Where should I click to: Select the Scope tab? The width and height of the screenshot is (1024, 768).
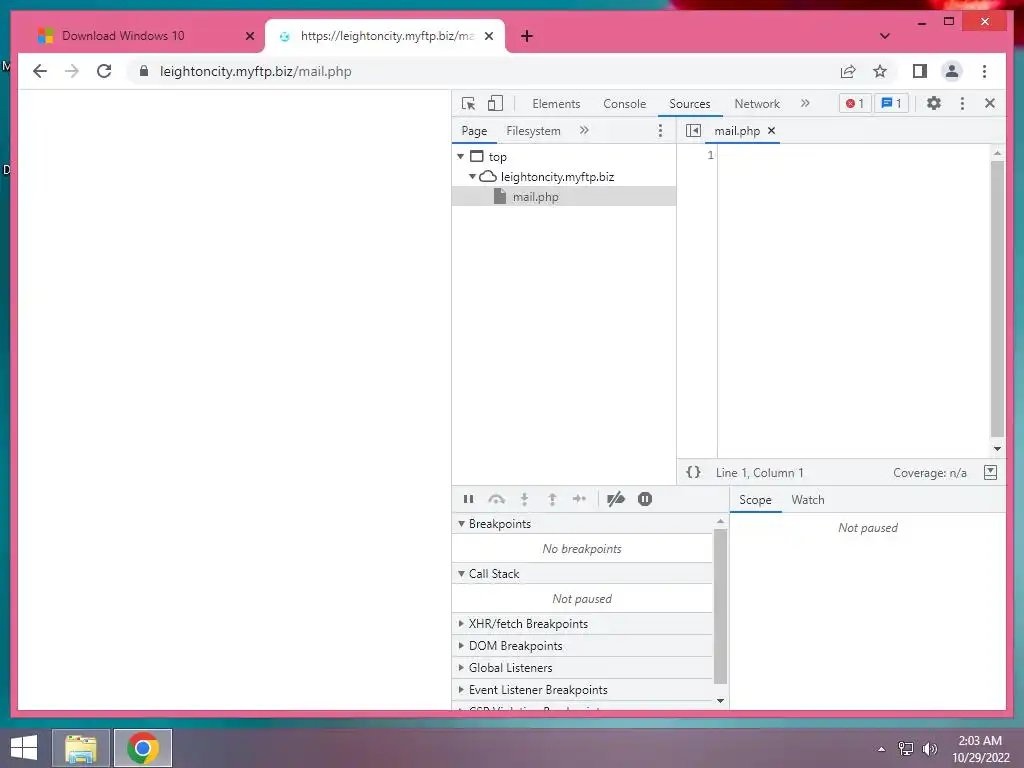(x=755, y=500)
